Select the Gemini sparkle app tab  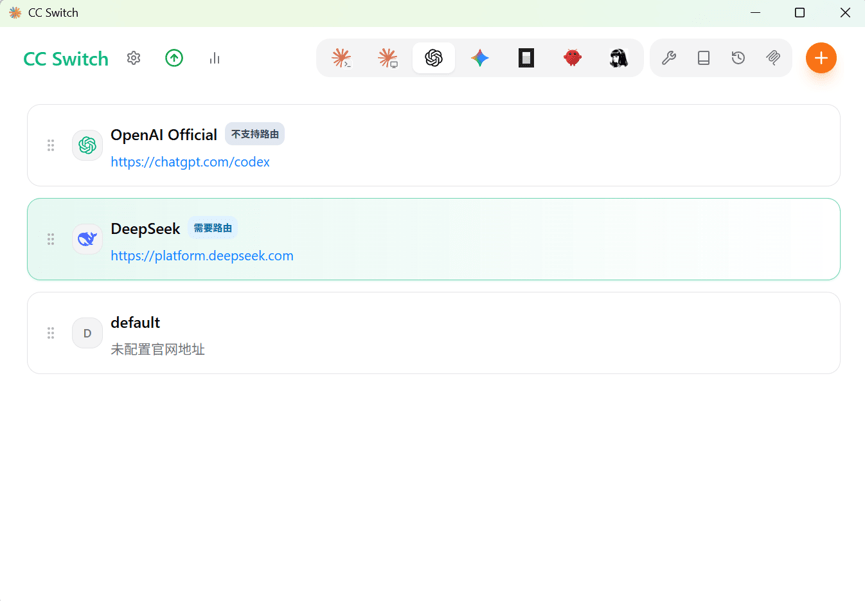pyautogui.click(x=480, y=58)
